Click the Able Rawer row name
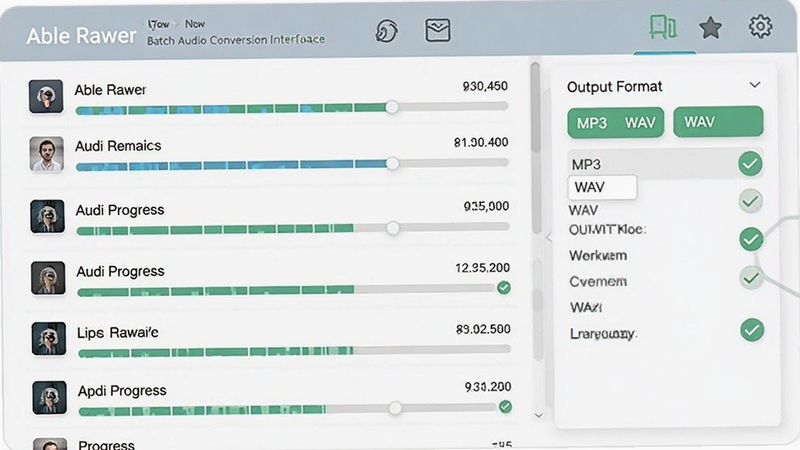 coord(110,90)
